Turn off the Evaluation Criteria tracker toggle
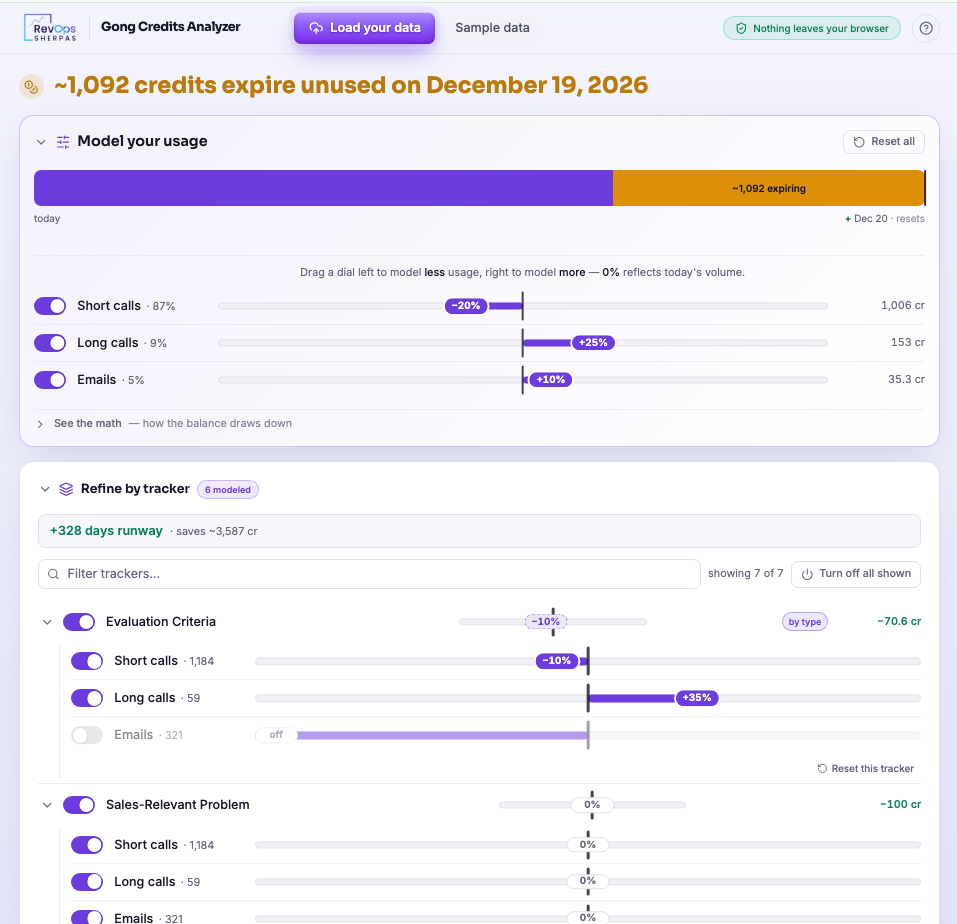Screen dimensions: 957x924 (x=79, y=621)
